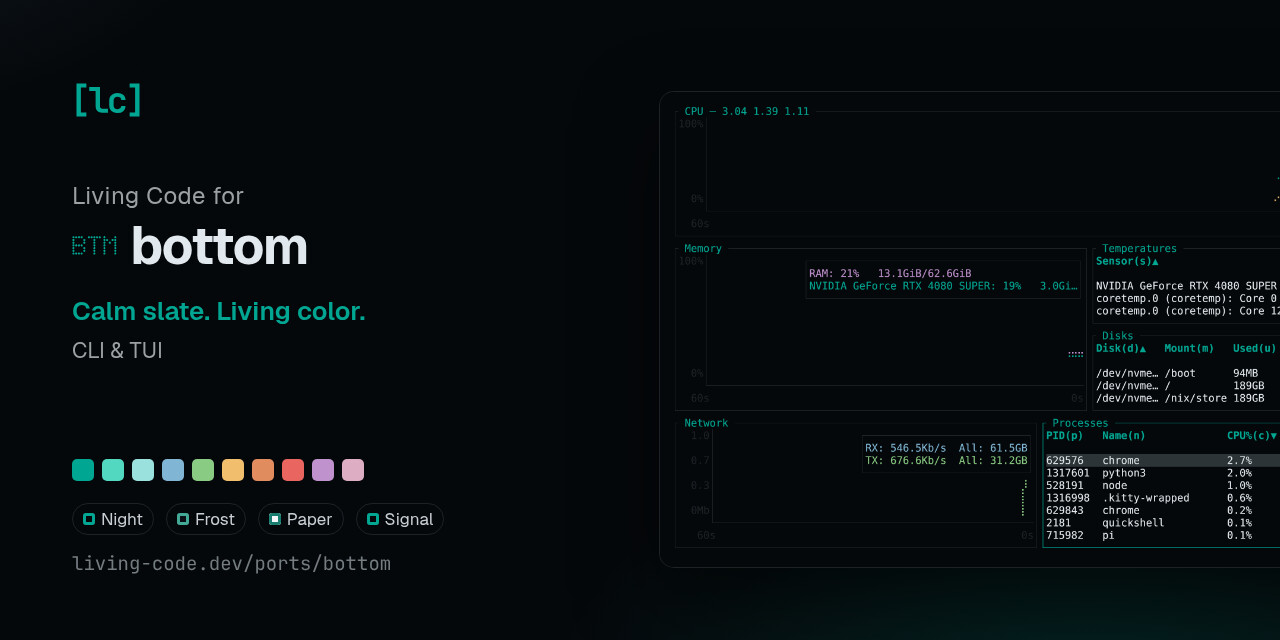The width and height of the screenshot is (1280, 640).
Task: Click the CPU widget title with load averages
Action: [747, 112]
